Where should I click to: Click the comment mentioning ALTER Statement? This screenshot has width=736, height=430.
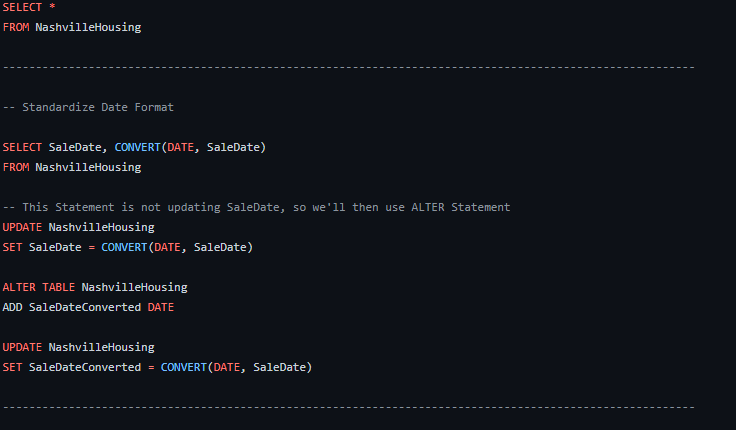pos(256,207)
